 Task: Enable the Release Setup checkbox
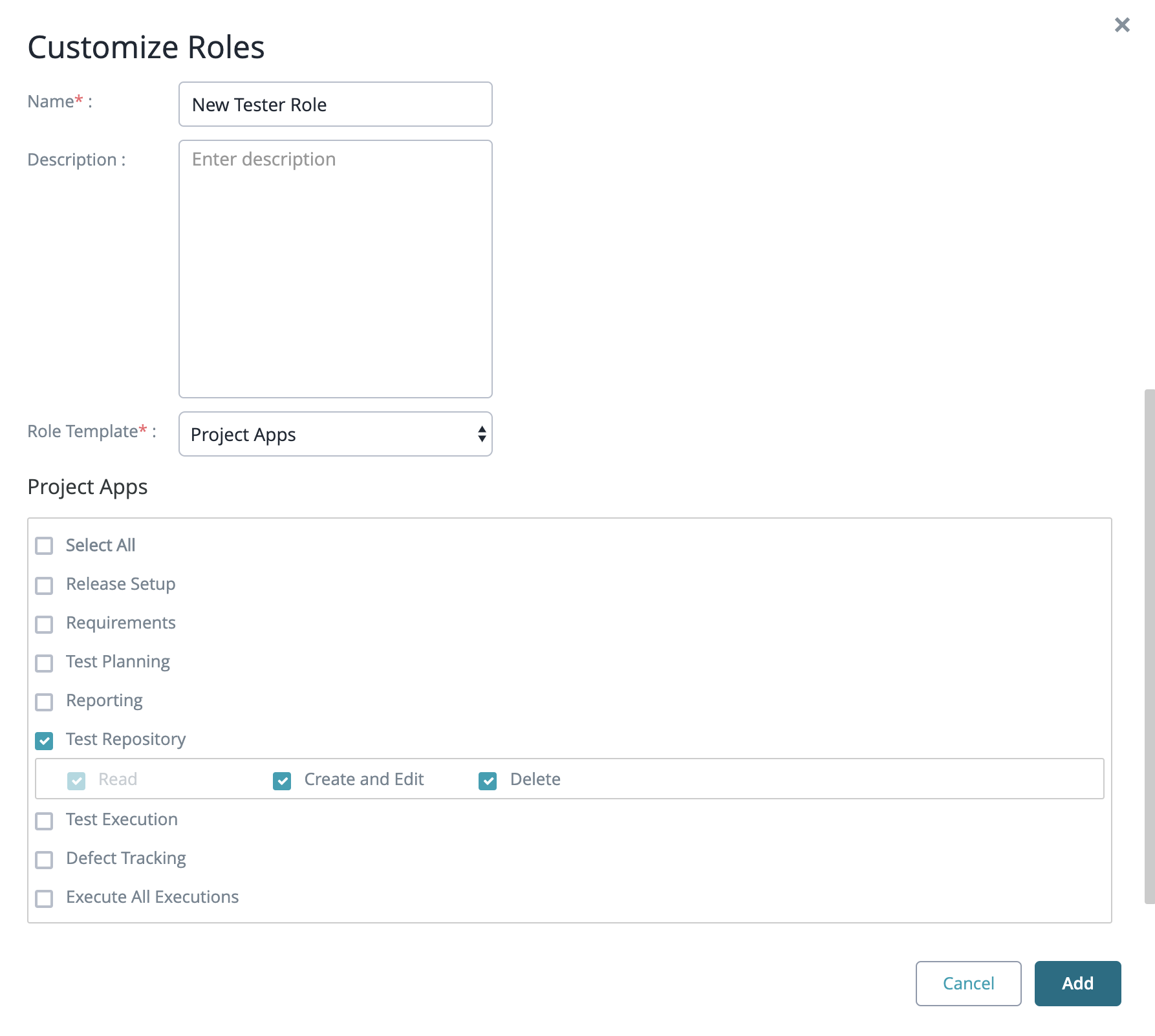coord(44,585)
